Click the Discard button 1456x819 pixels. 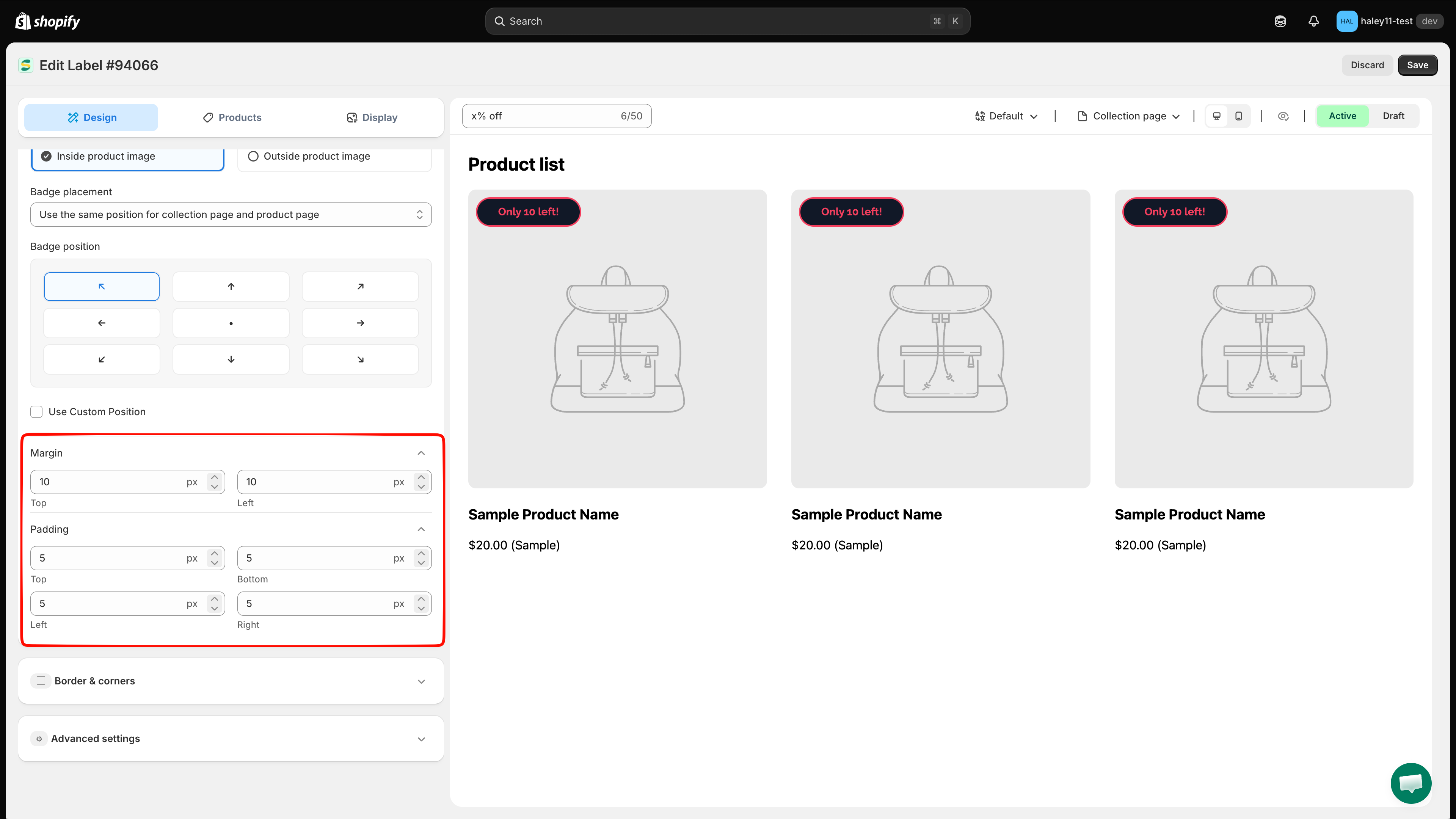coord(1367,65)
